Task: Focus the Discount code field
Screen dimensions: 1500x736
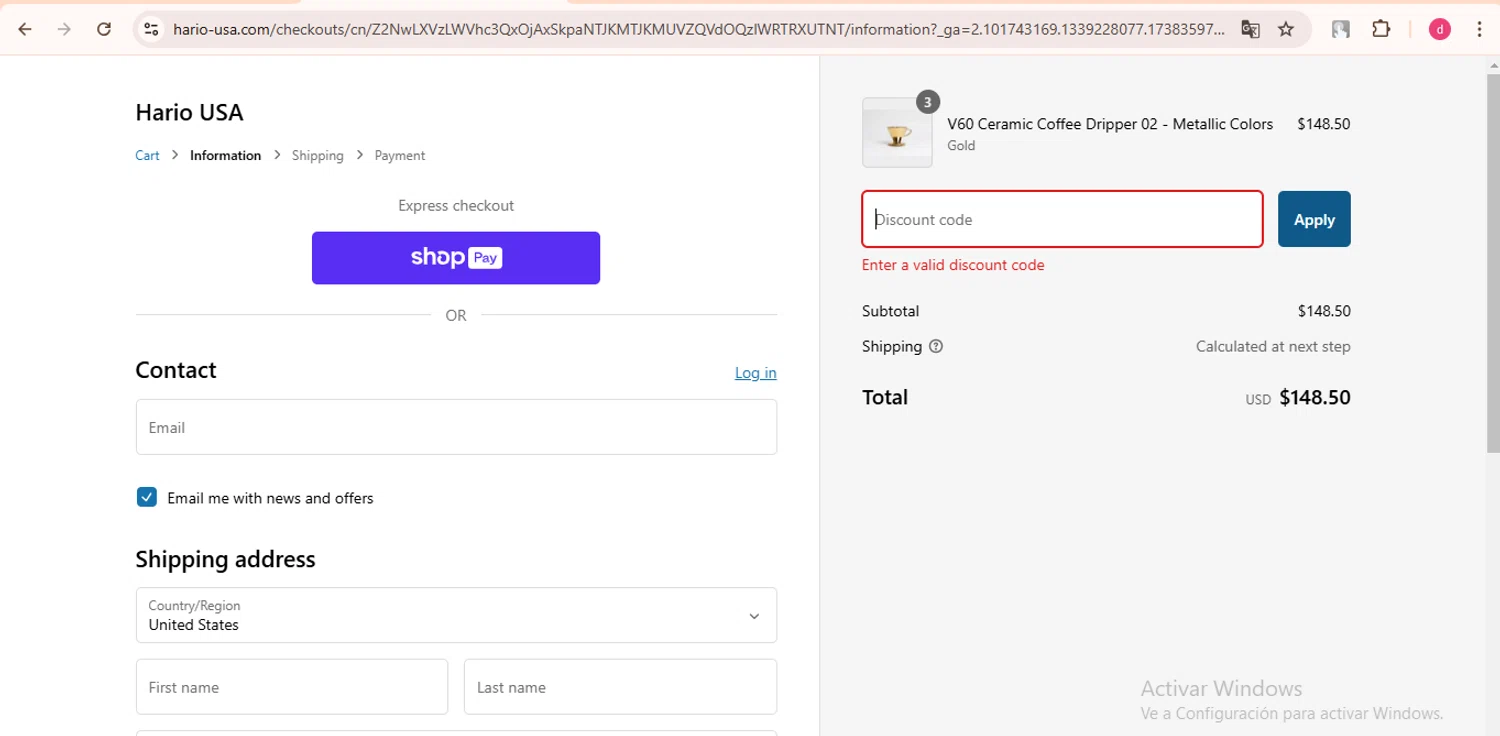Action: [1062, 219]
